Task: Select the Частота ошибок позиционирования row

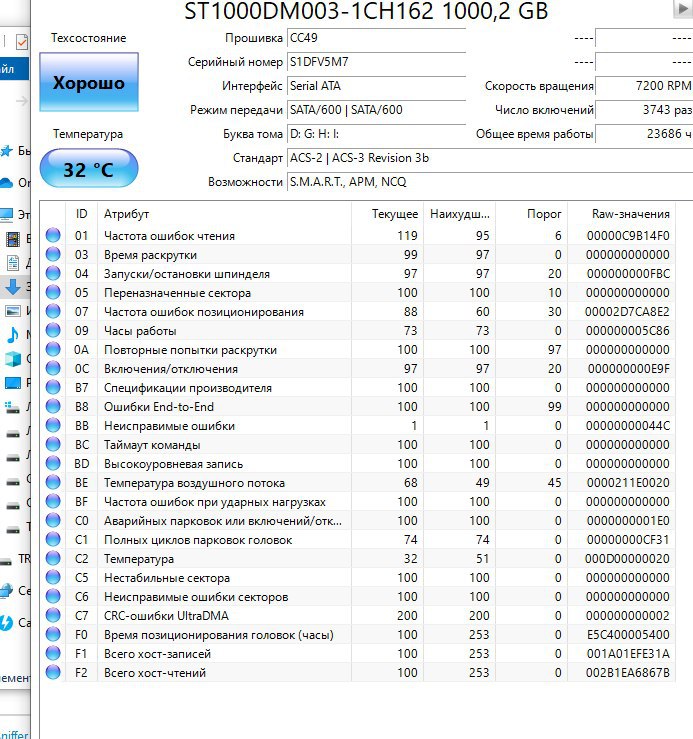Action: 357,312
